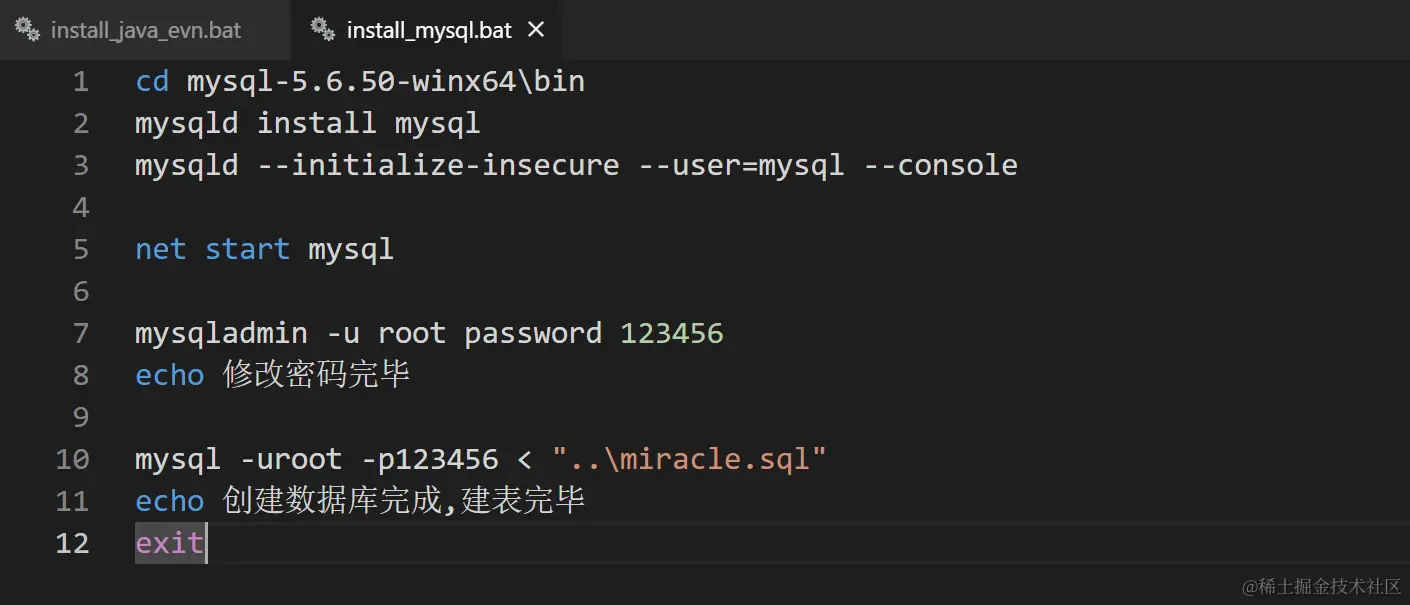Click the gear icon on install_mysql.bat tab
This screenshot has height=605, width=1410.
322,29
